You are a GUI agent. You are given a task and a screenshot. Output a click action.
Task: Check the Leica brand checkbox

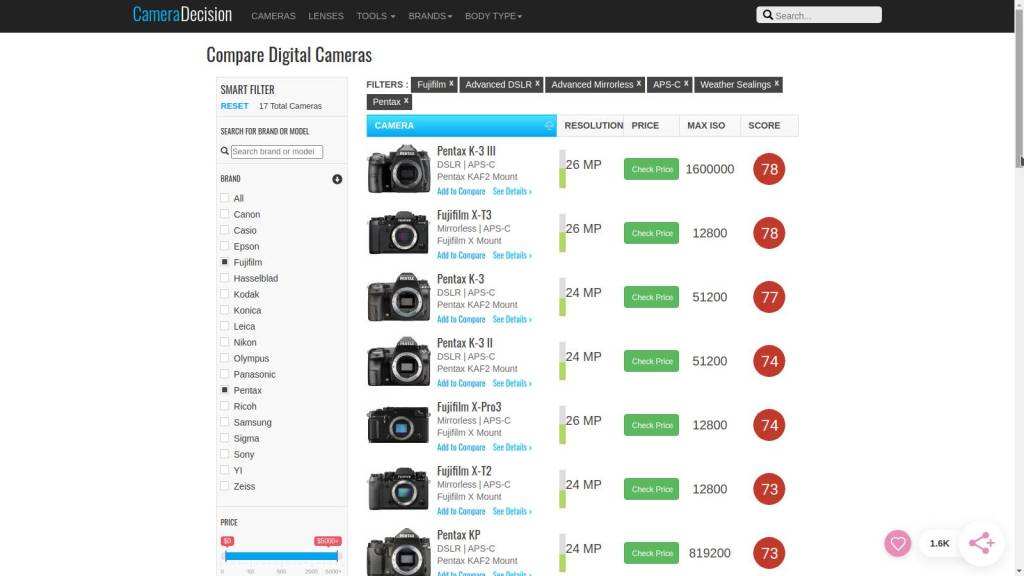click(x=225, y=326)
